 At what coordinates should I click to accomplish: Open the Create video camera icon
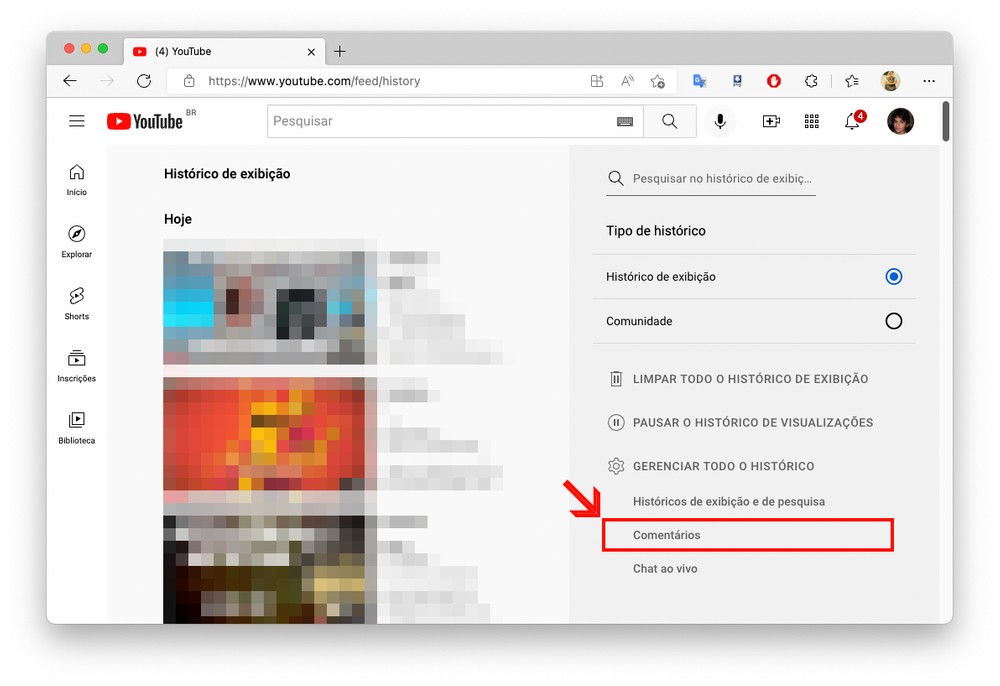point(771,121)
